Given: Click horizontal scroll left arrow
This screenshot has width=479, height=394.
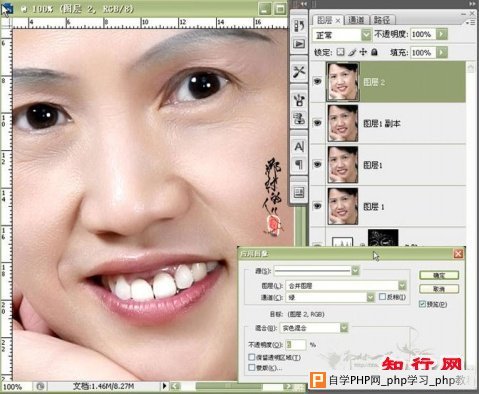Looking at the screenshot, I should (175, 387).
